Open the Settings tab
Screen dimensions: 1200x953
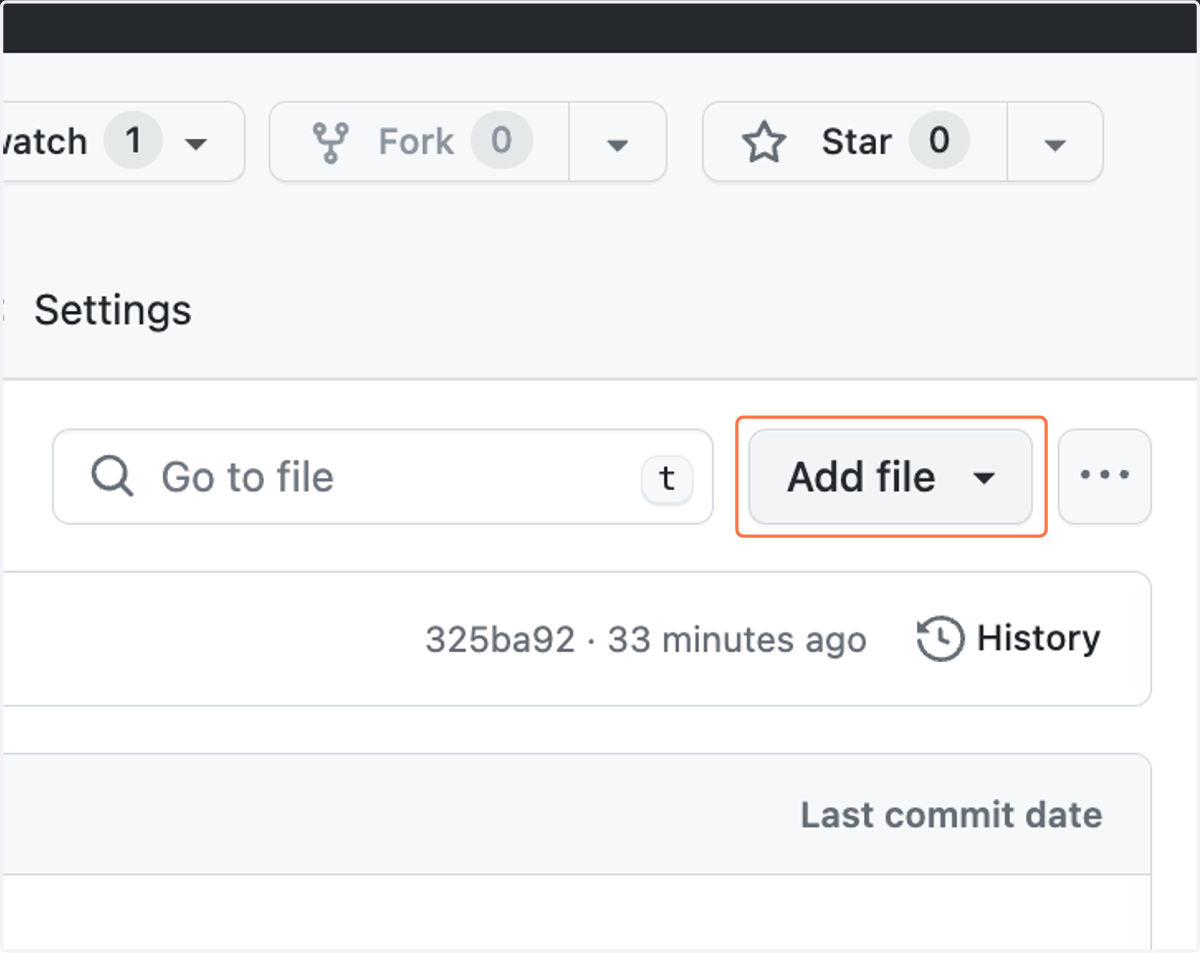pyautogui.click(x=113, y=311)
